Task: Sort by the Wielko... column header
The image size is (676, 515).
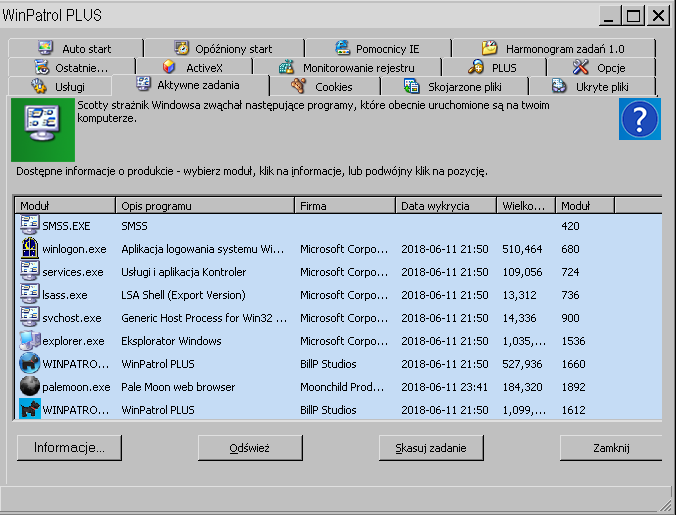Action: [526, 206]
